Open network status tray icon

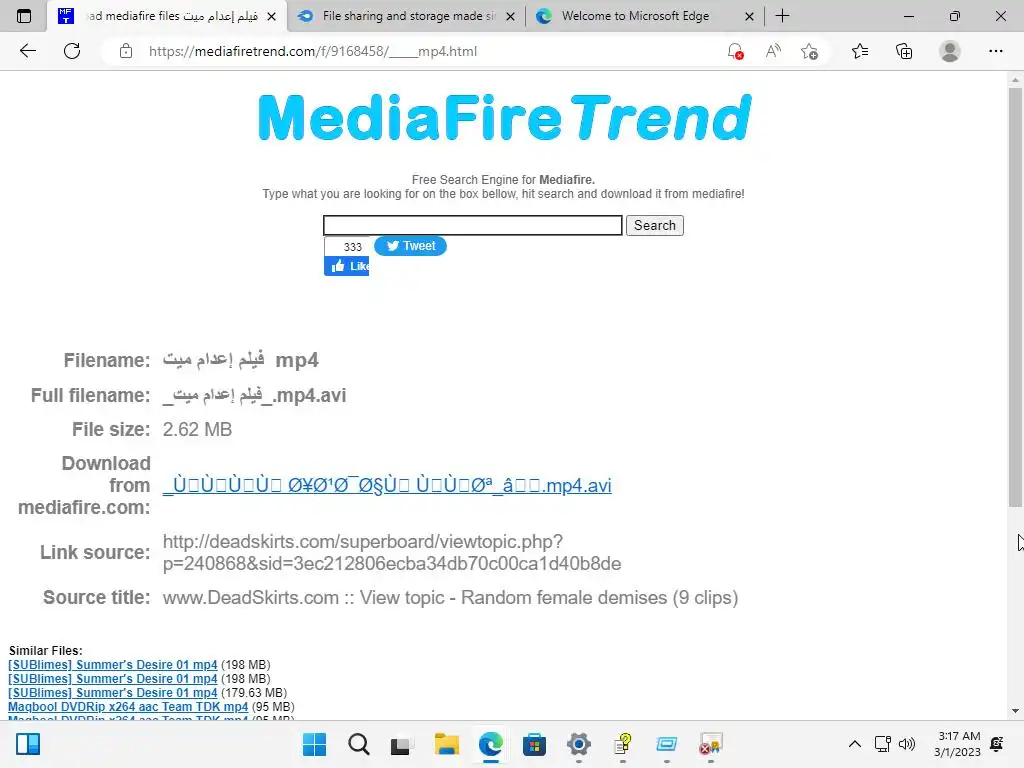click(x=883, y=744)
